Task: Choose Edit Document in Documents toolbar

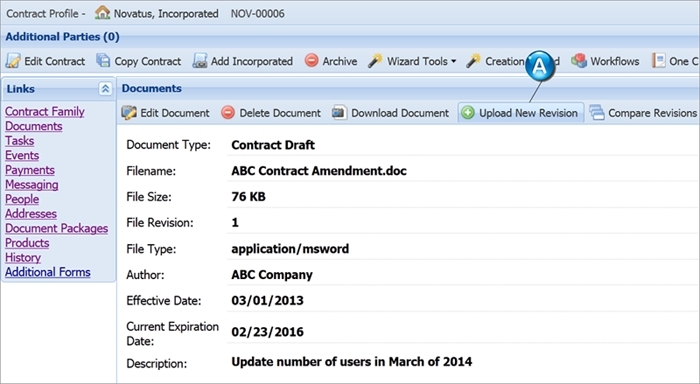Action: coord(165,113)
